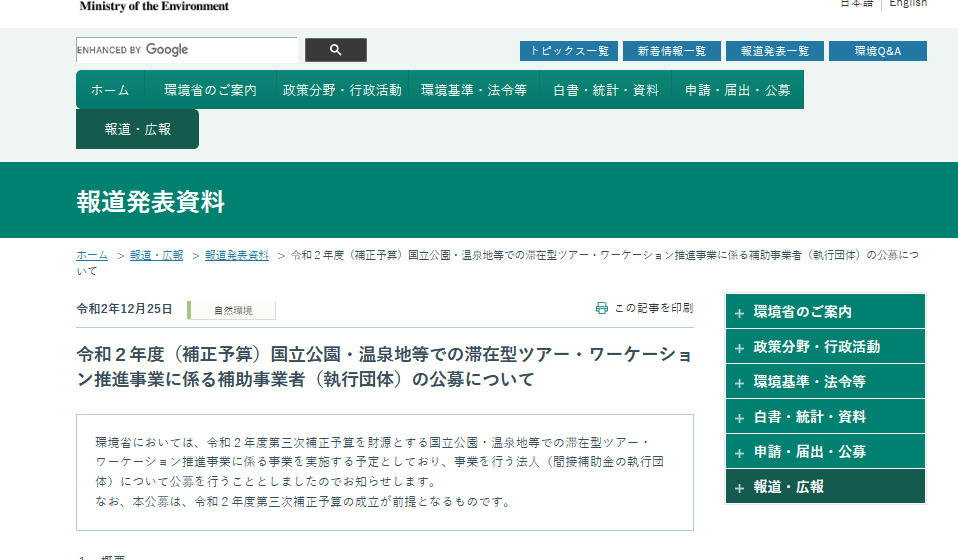Follow the ホーム breadcrumb link
958x560 pixels.
(x=92, y=255)
